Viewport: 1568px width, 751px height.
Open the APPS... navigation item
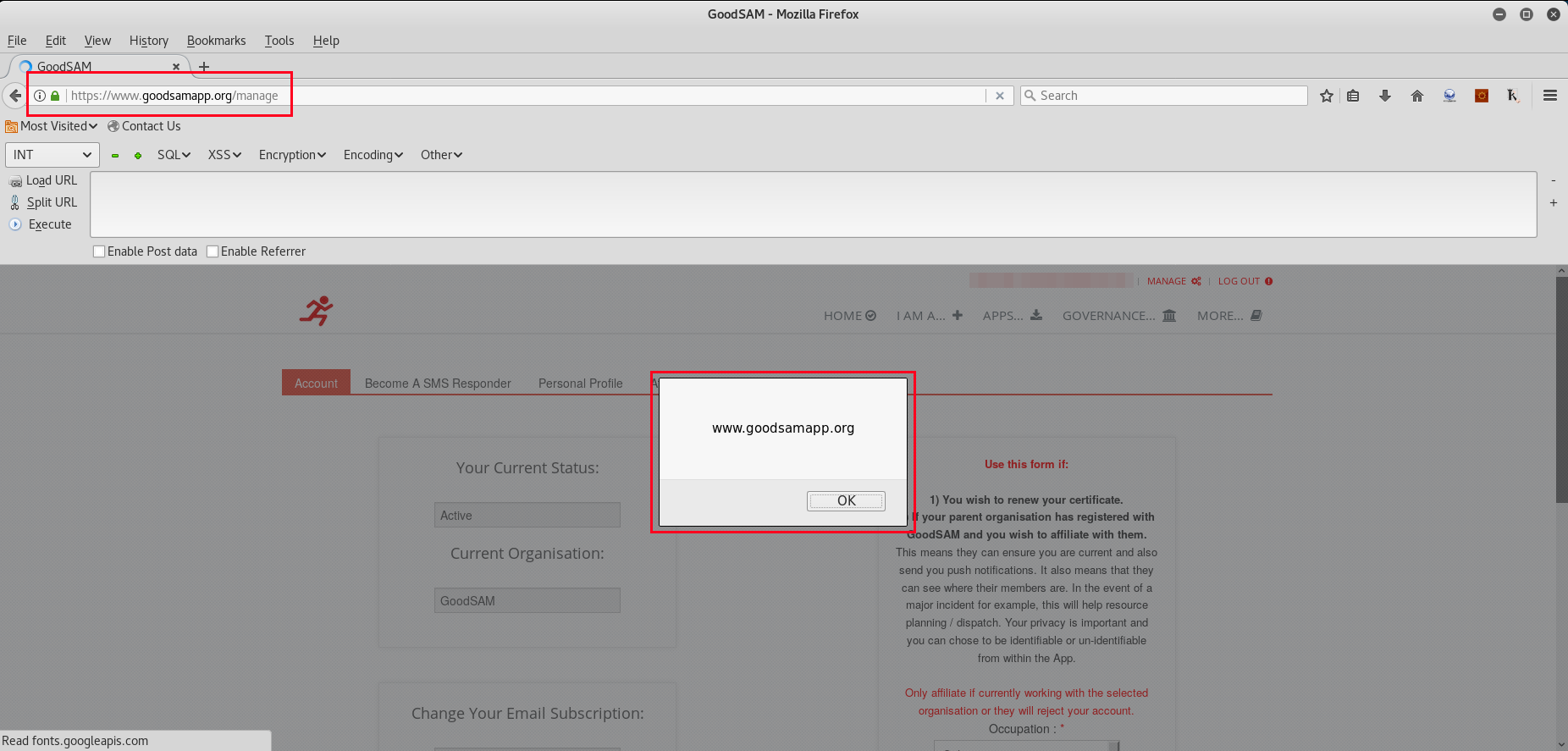[x=1013, y=316]
